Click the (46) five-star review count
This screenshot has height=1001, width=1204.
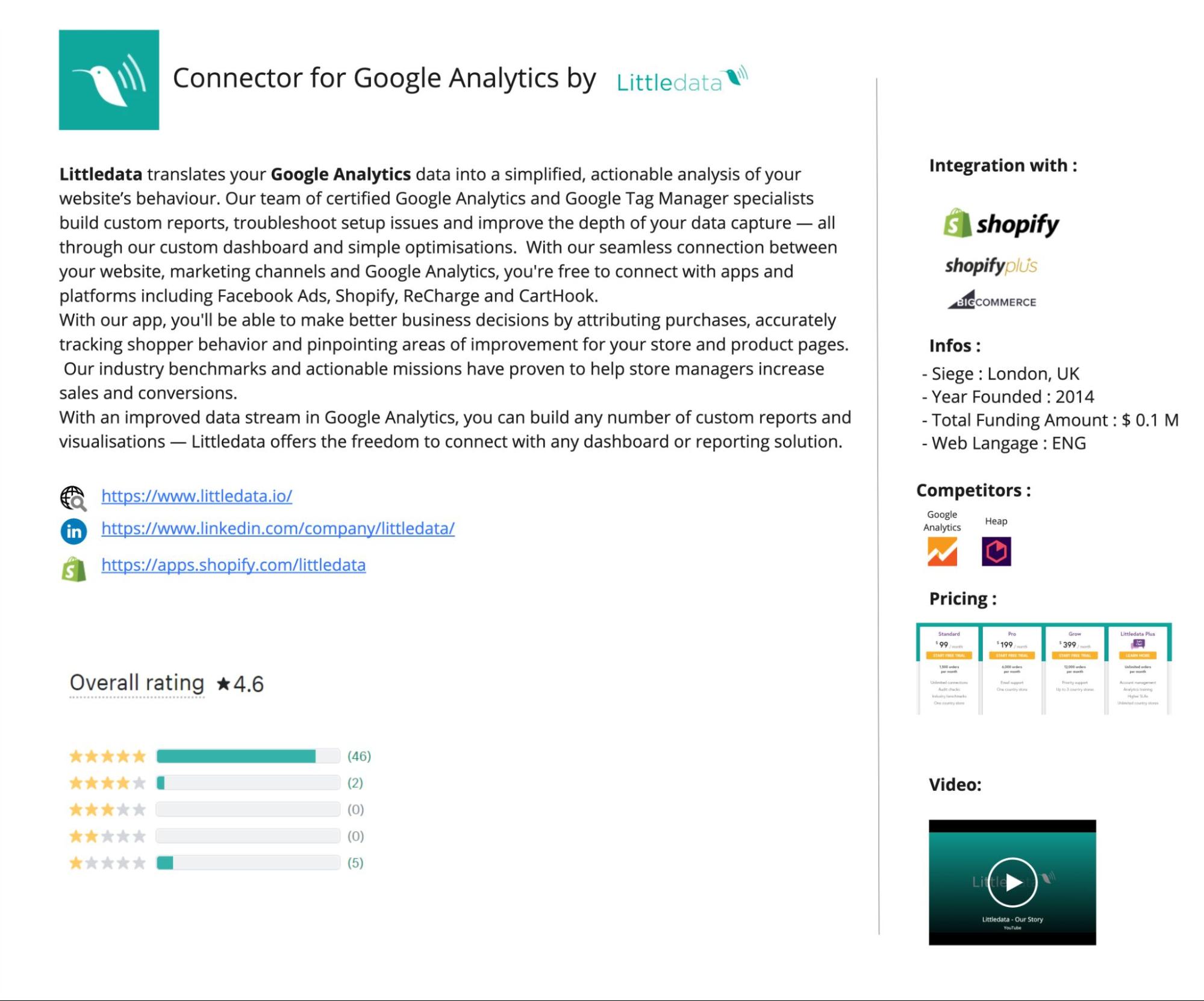pos(359,756)
